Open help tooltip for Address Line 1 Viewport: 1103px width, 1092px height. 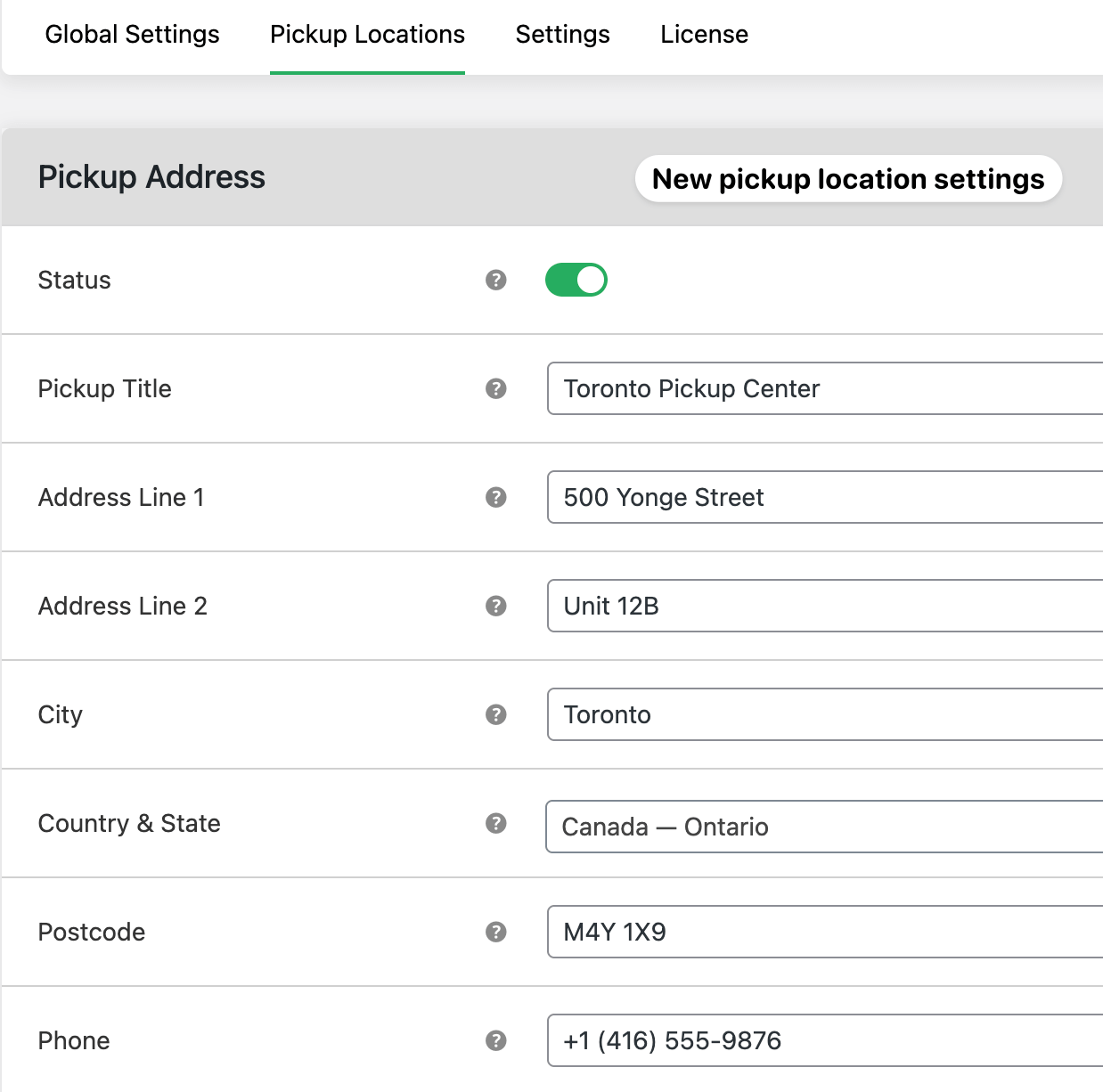(495, 498)
